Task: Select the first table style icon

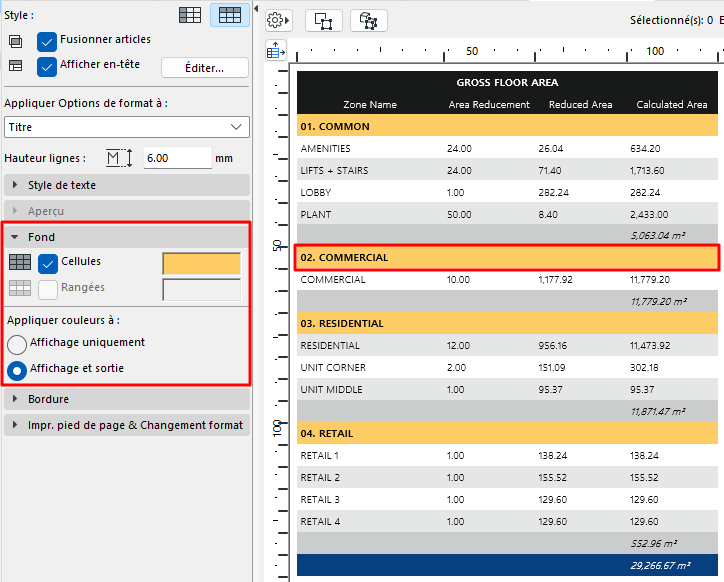Action: coord(190,15)
